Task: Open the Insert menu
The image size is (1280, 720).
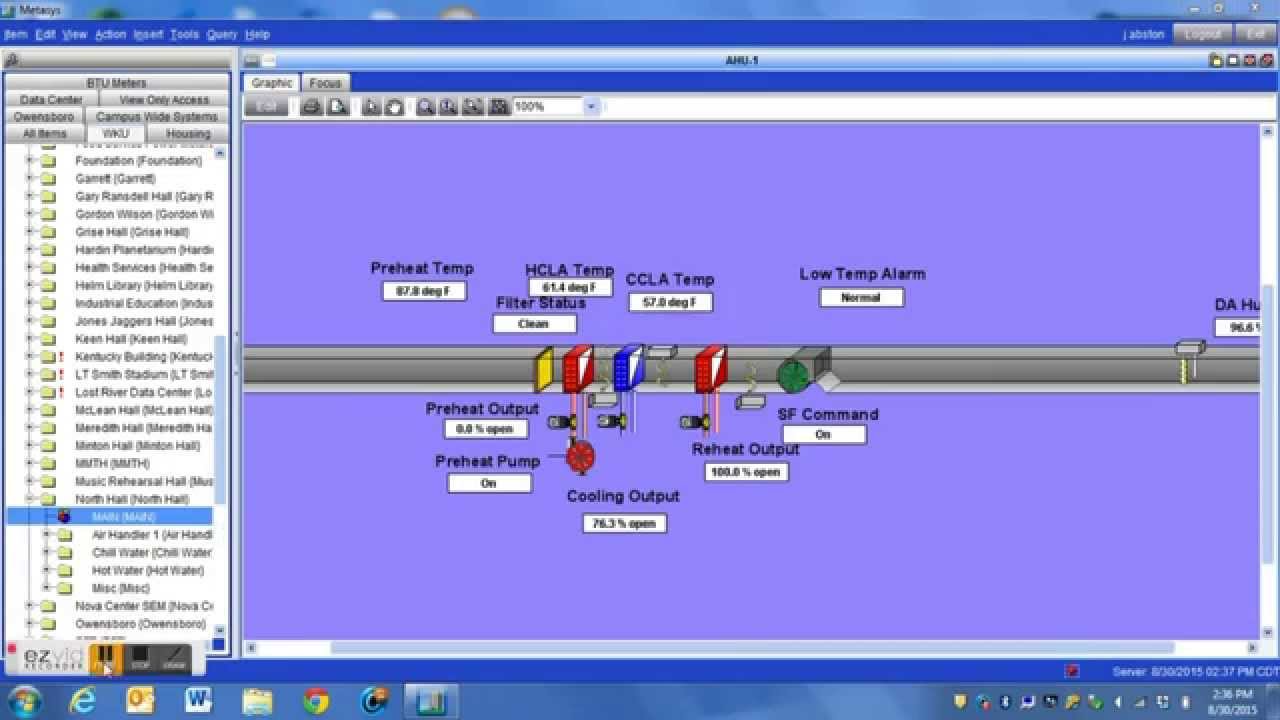Action: (148, 34)
